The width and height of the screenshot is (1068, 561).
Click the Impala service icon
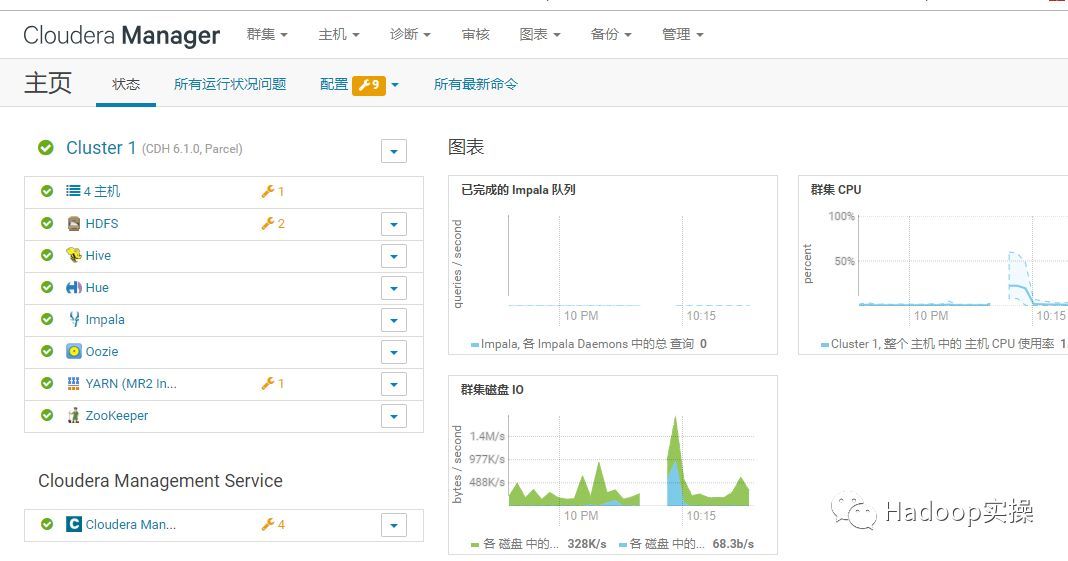tap(74, 319)
